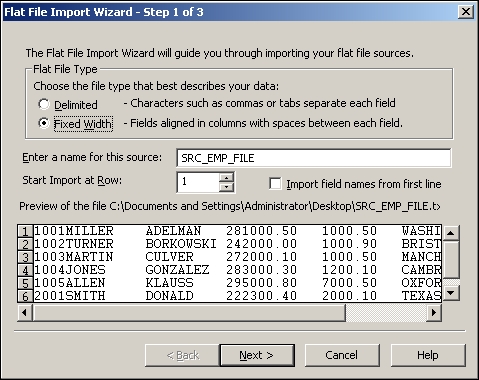
Task: Click KLAUSS in the preview
Action: tap(169, 283)
